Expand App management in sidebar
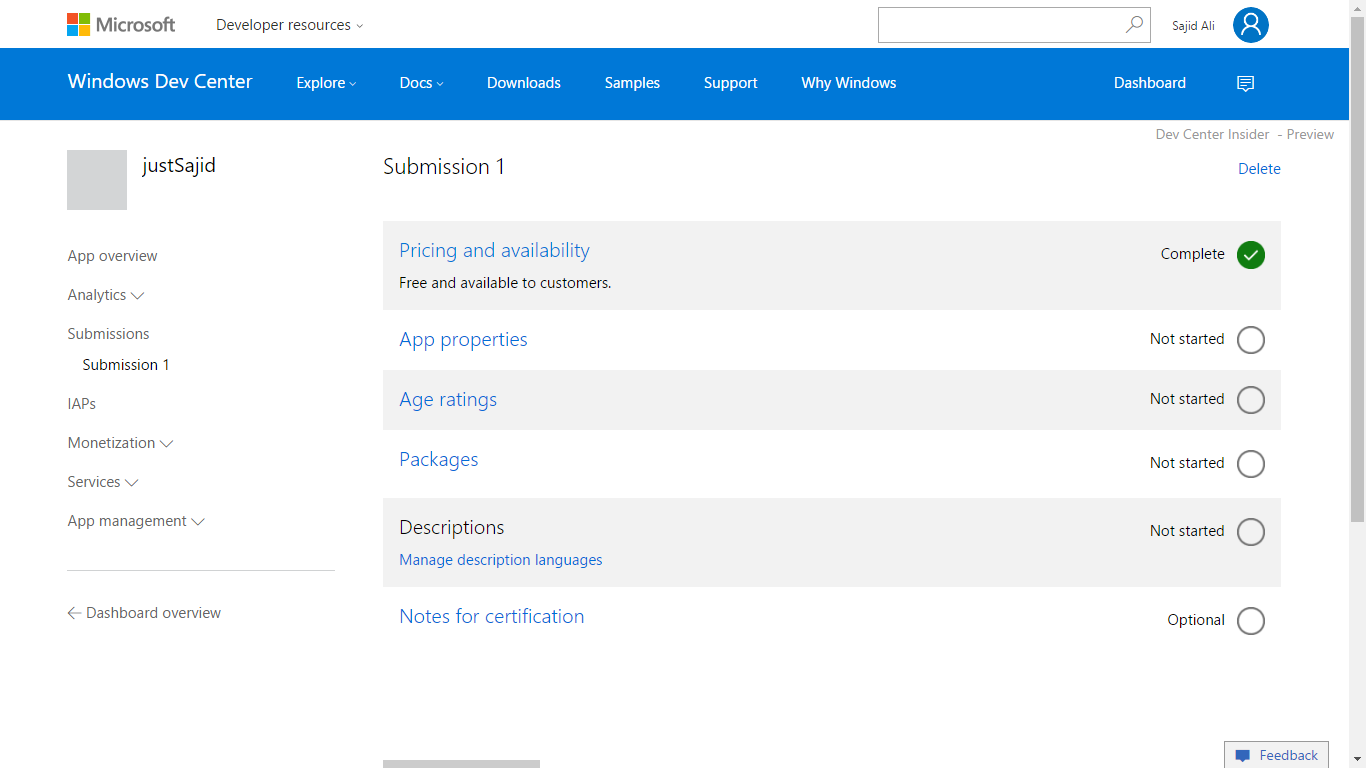Viewport: 1366px width, 768px height. pos(136,521)
